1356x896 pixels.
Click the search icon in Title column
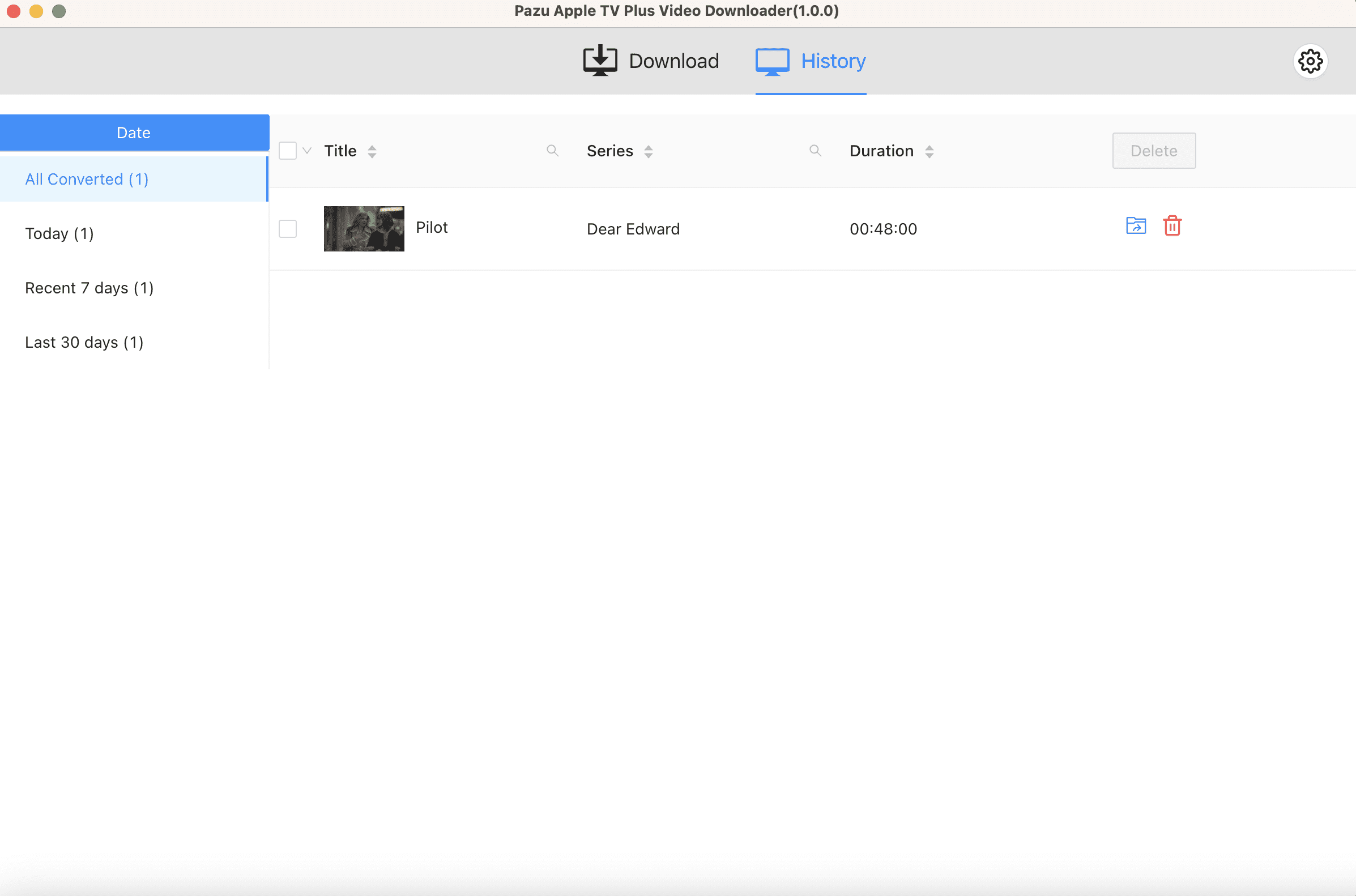[552, 151]
